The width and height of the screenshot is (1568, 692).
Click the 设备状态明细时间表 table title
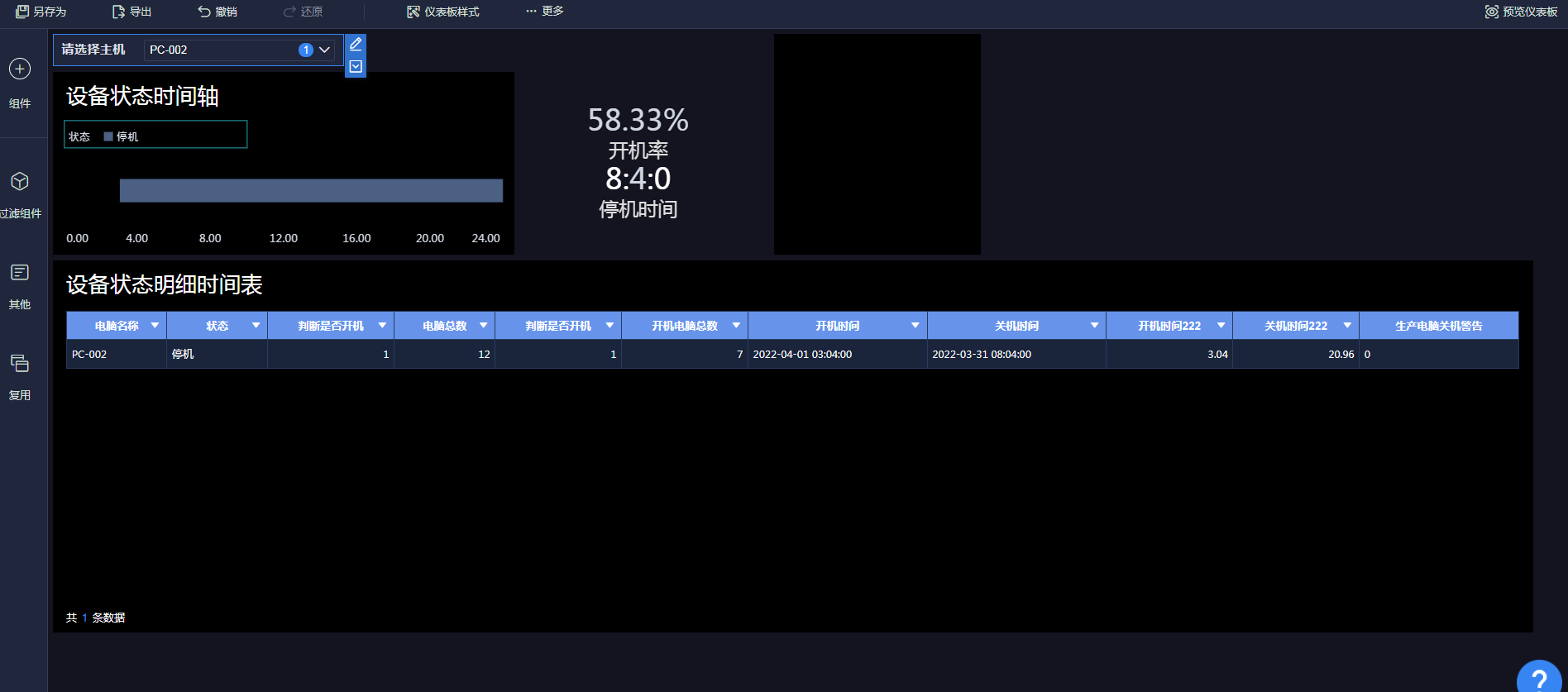point(165,285)
